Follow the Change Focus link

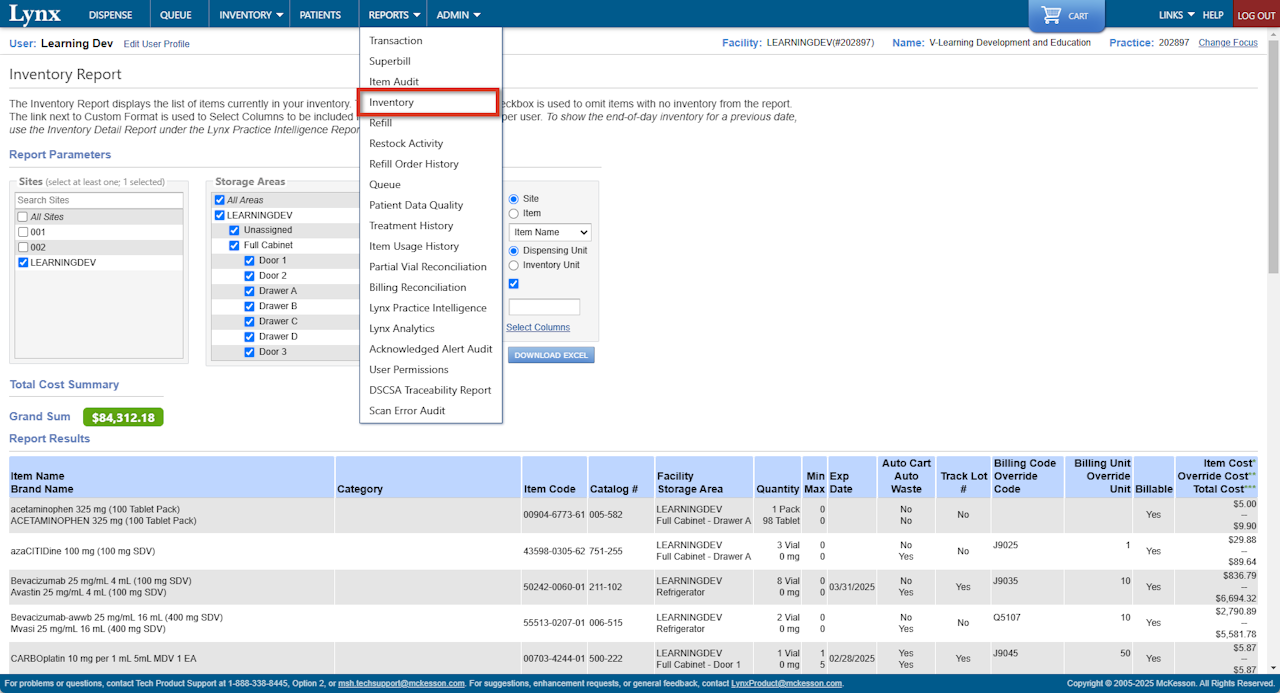(1227, 43)
